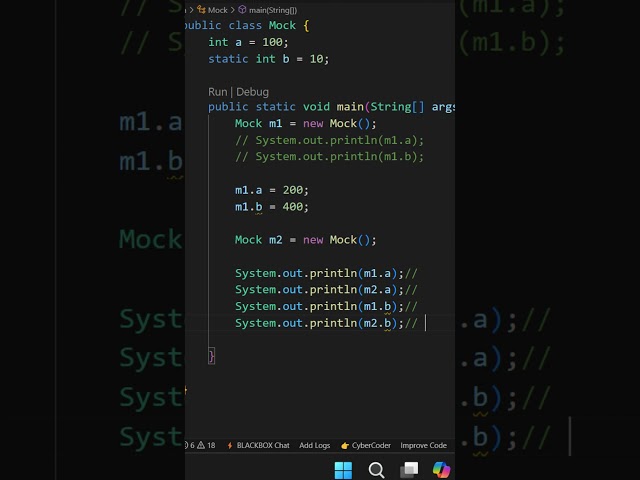The height and width of the screenshot is (480, 640).
Task: Click the class declaration 'class Mock {' line
Action: [x=247, y=25]
